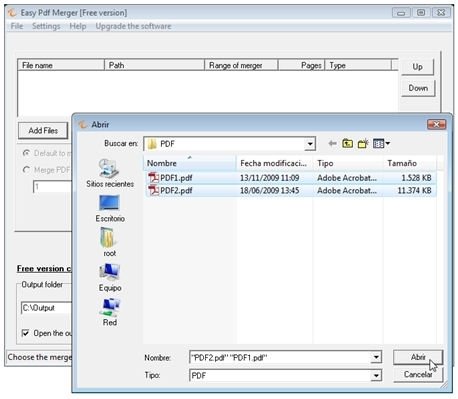Click the Path column header
The width and height of the screenshot is (458, 399).
(154, 65)
